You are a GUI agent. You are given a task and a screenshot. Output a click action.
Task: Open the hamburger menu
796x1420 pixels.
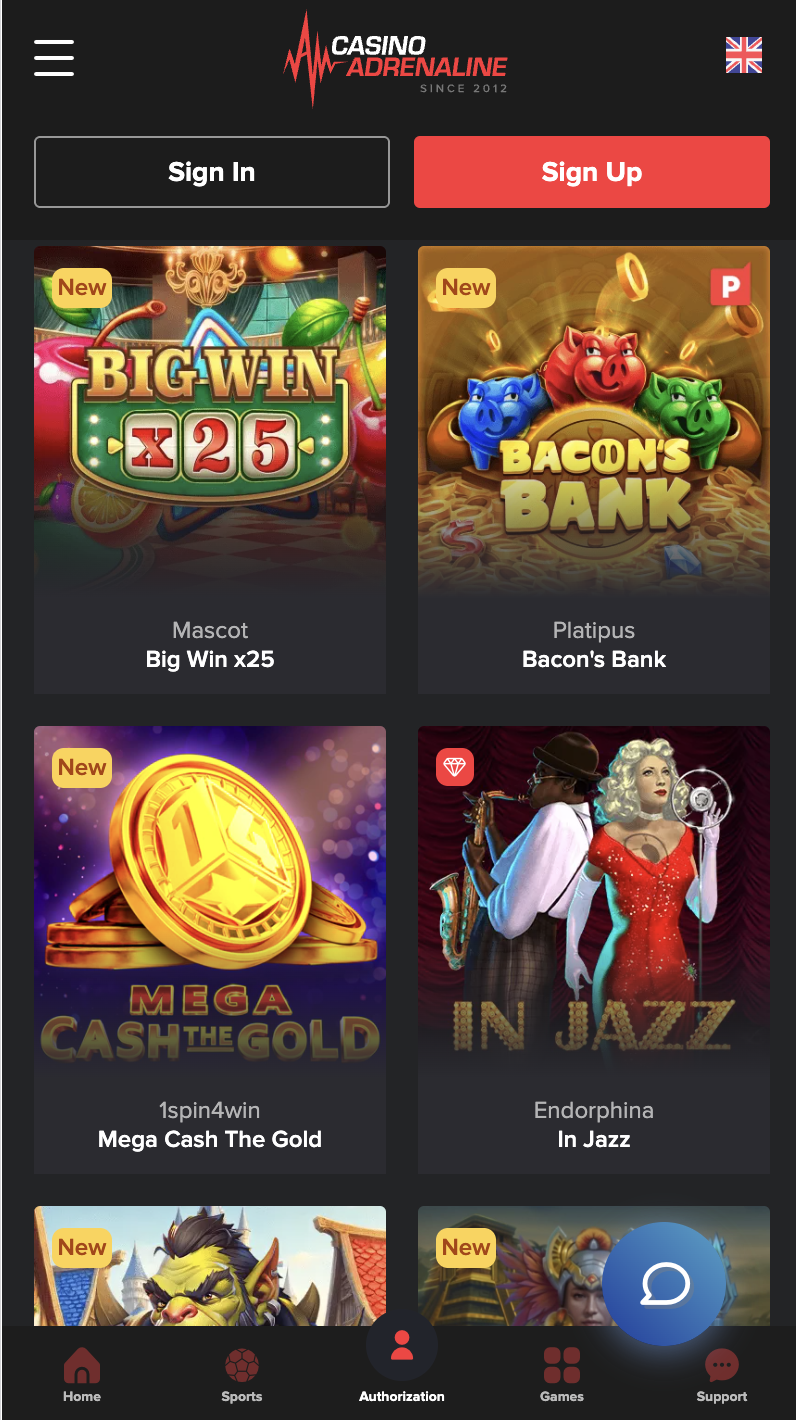click(54, 57)
